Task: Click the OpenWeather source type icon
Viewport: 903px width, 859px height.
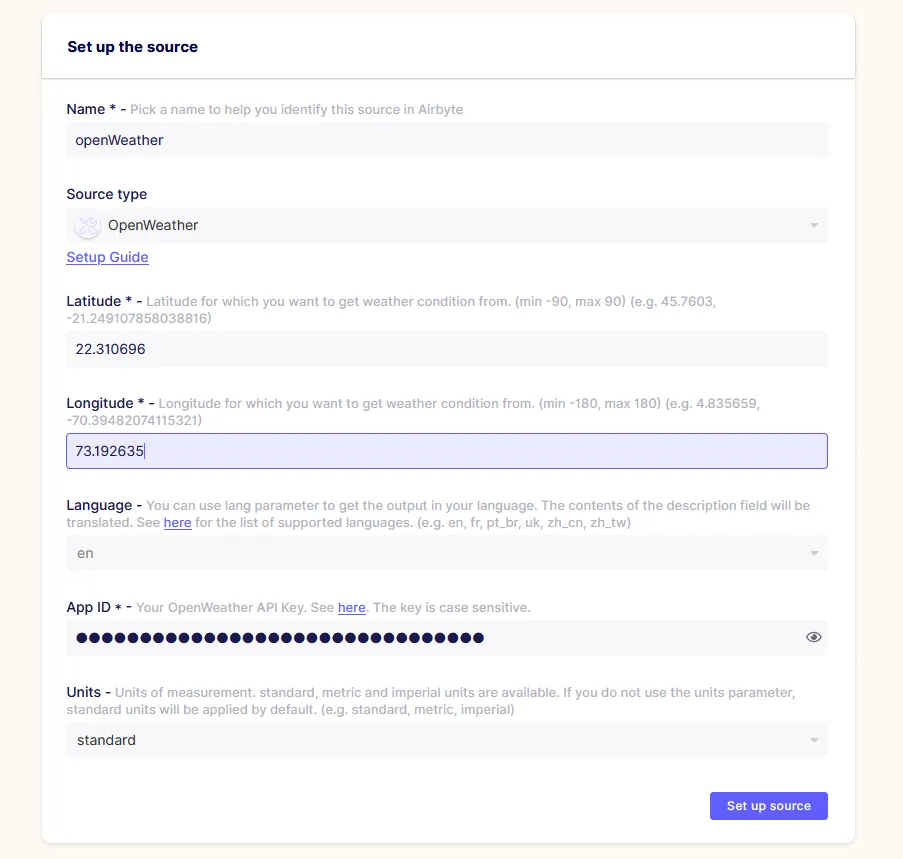Action: (88, 226)
